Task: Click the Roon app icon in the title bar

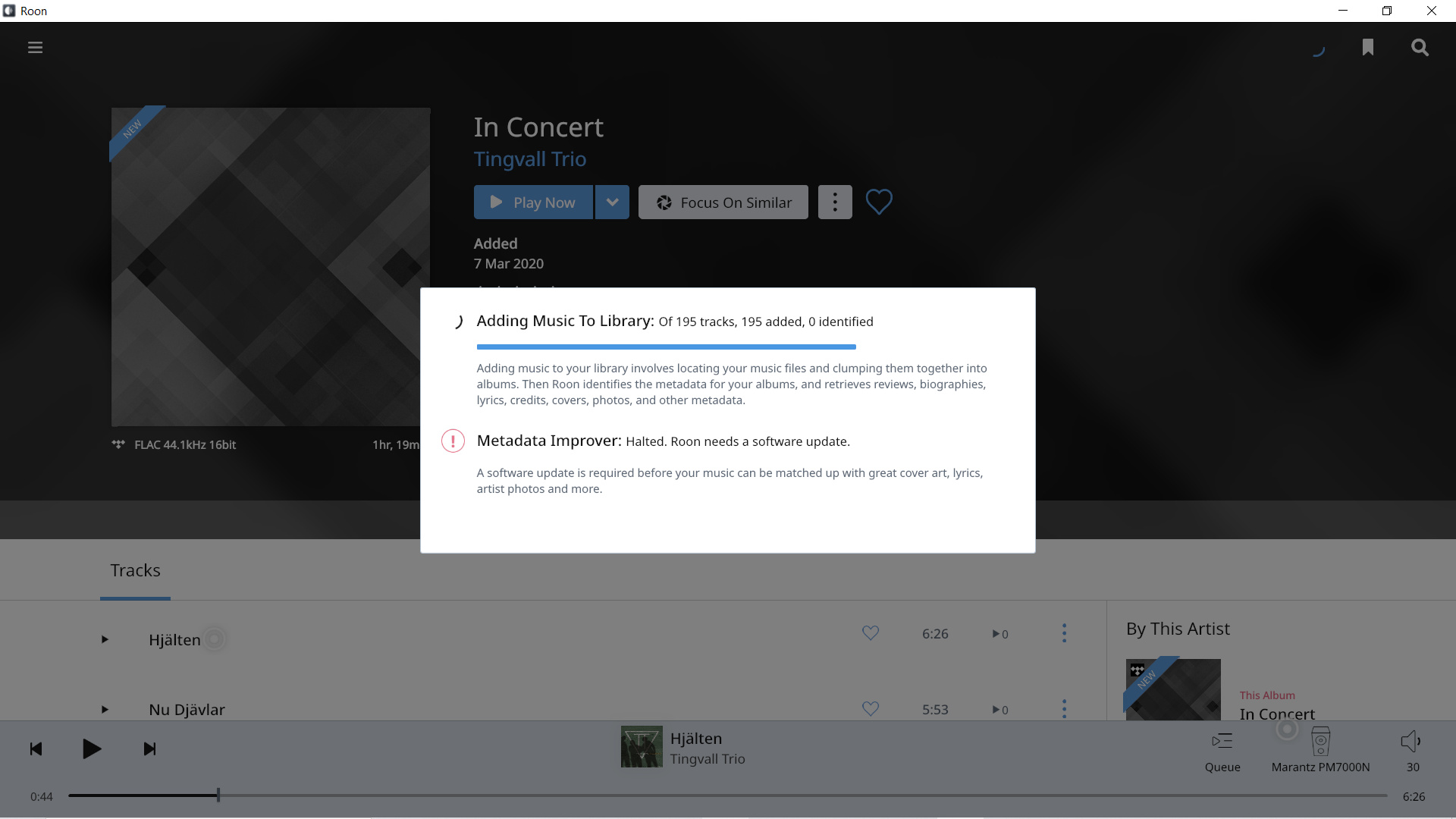Action: (x=9, y=11)
